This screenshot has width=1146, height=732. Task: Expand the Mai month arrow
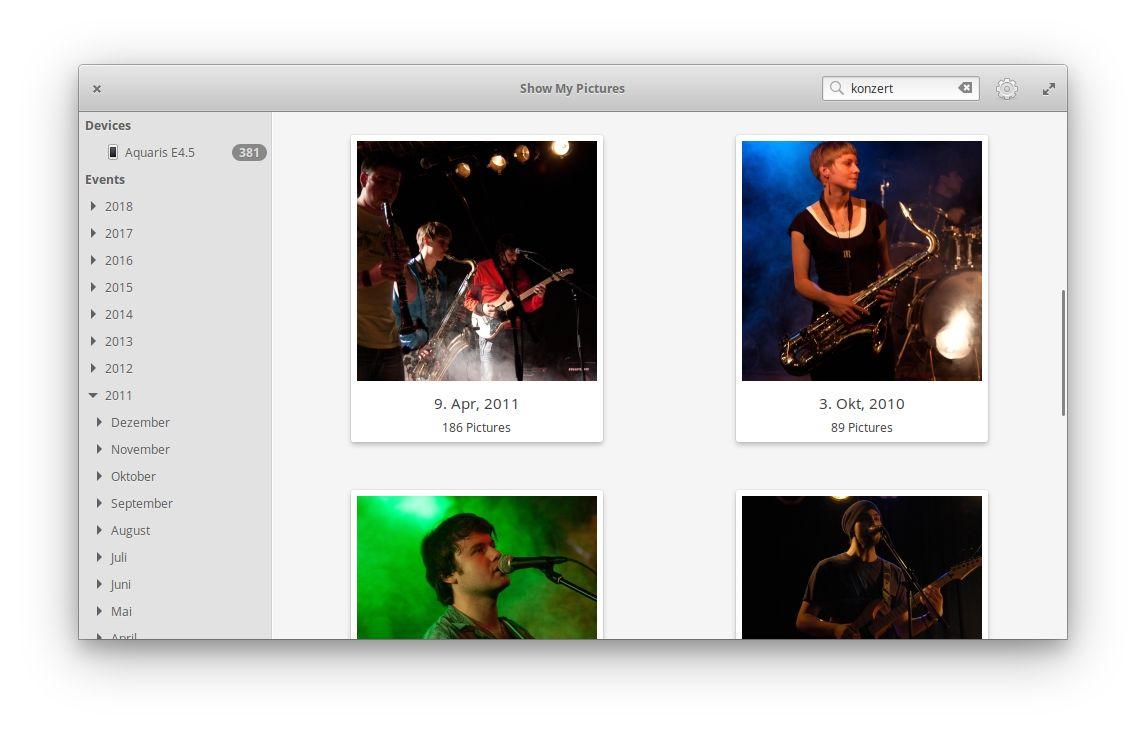pos(99,611)
